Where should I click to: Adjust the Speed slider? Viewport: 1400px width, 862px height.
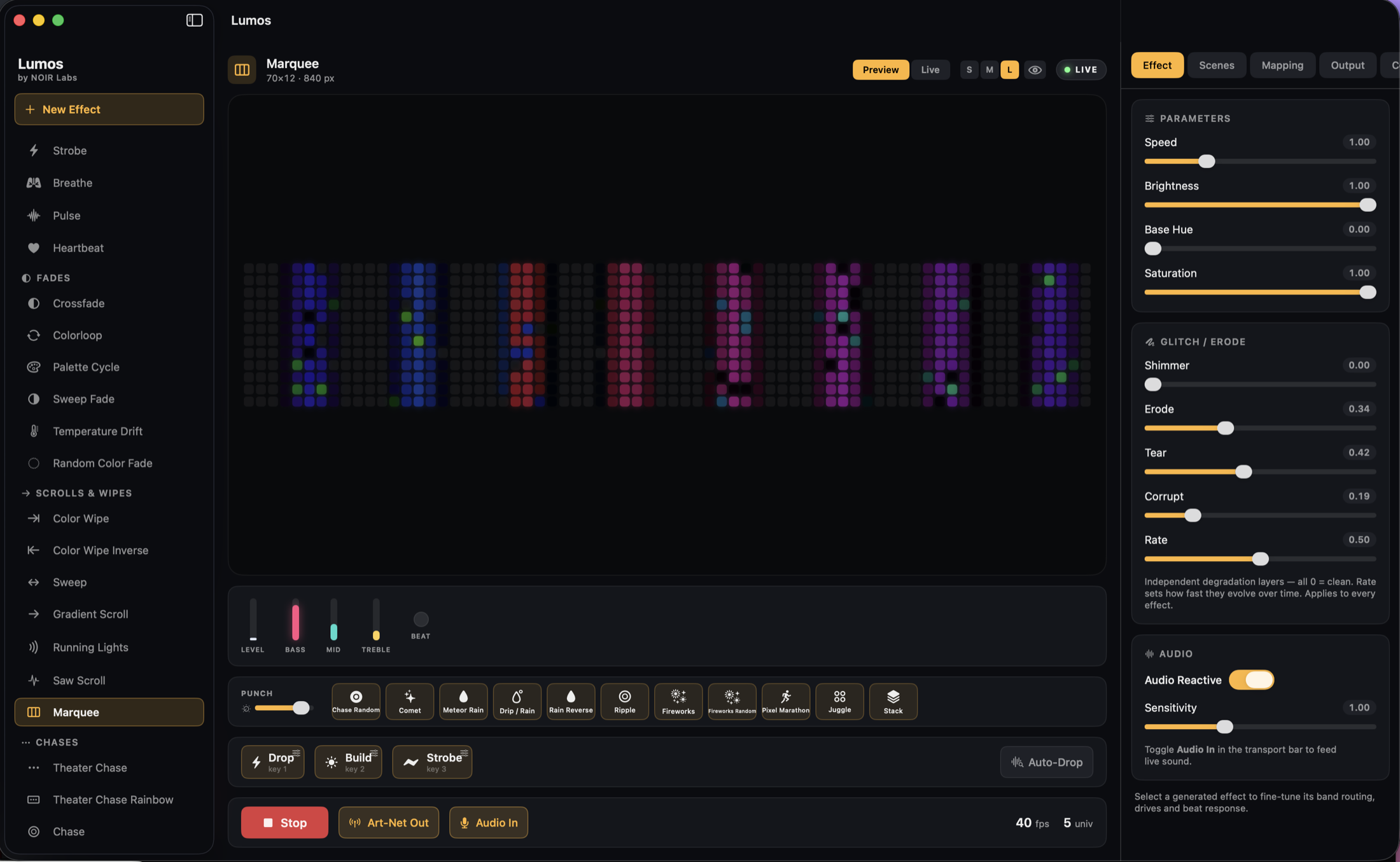(x=1260, y=161)
